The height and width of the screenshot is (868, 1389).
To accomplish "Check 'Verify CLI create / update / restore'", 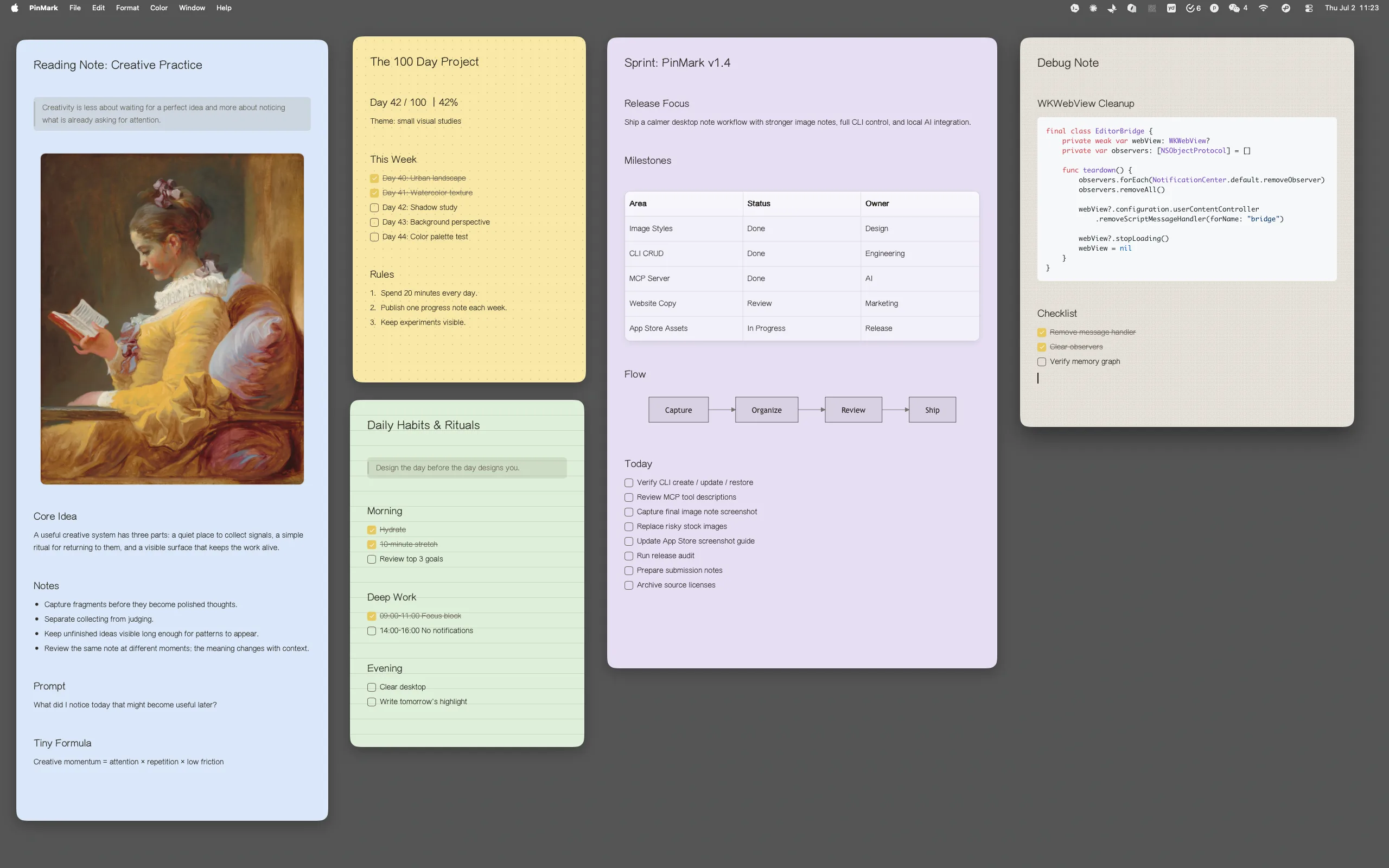I will [628, 483].
